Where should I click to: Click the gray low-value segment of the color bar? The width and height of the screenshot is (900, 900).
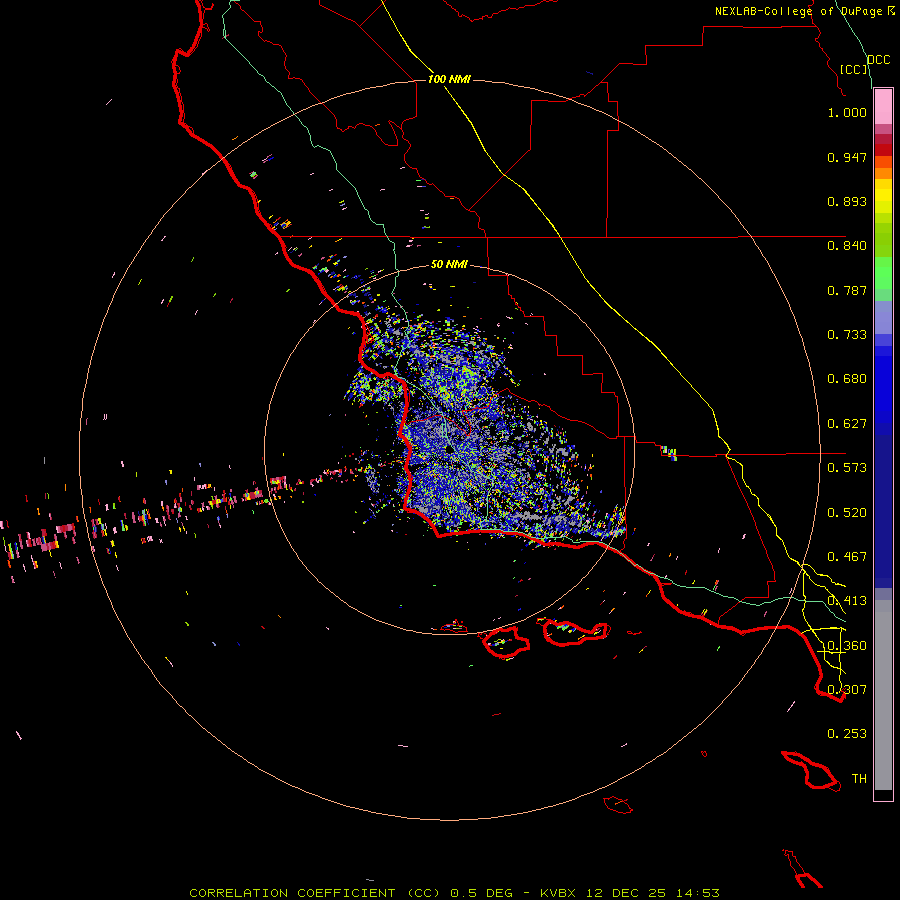tap(883, 695)
